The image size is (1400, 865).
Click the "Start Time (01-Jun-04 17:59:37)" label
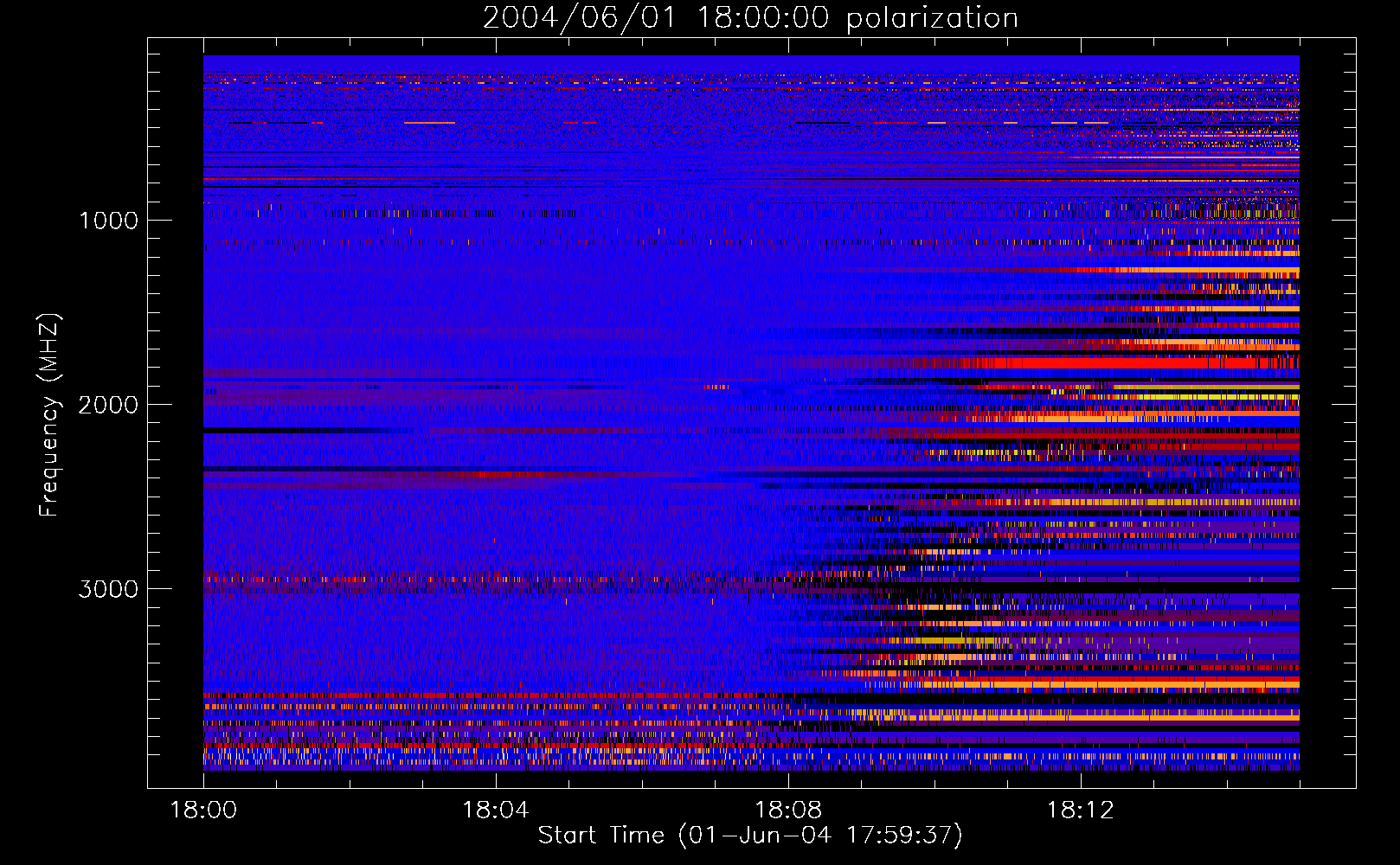pos(750,836)
